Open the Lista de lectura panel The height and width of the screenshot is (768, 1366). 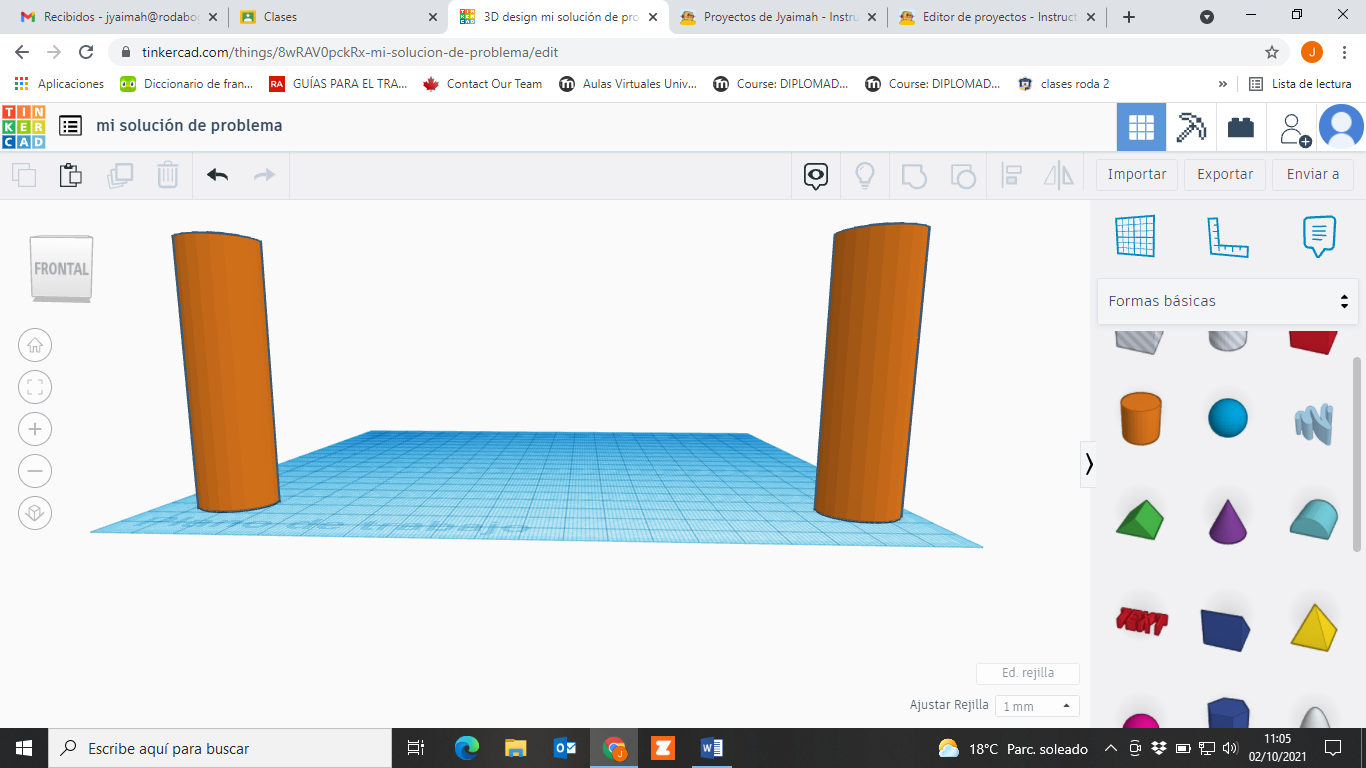click(1300, 84)
